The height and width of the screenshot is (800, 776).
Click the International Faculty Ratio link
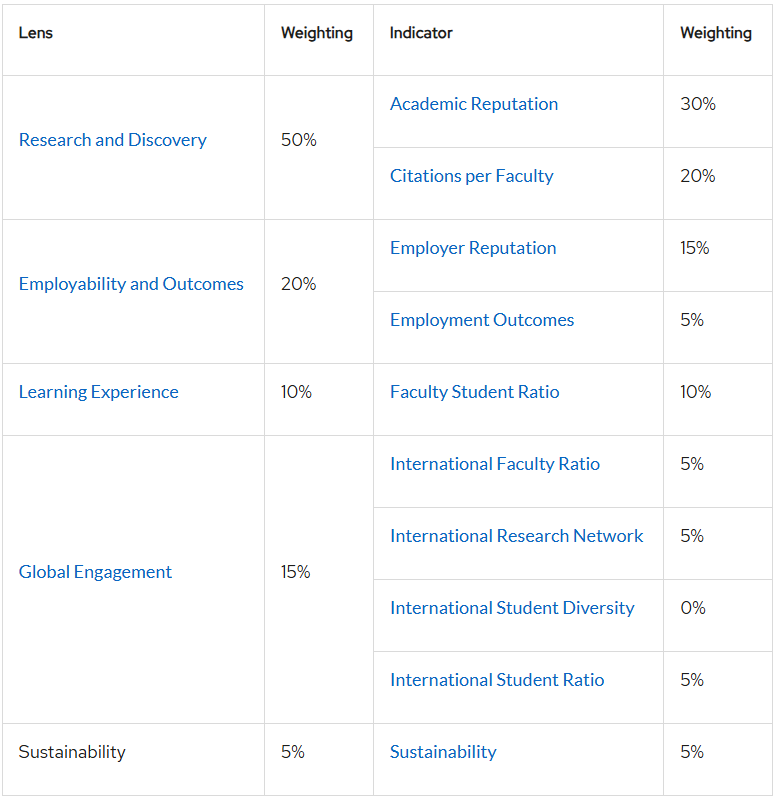[x=495, y=464]
